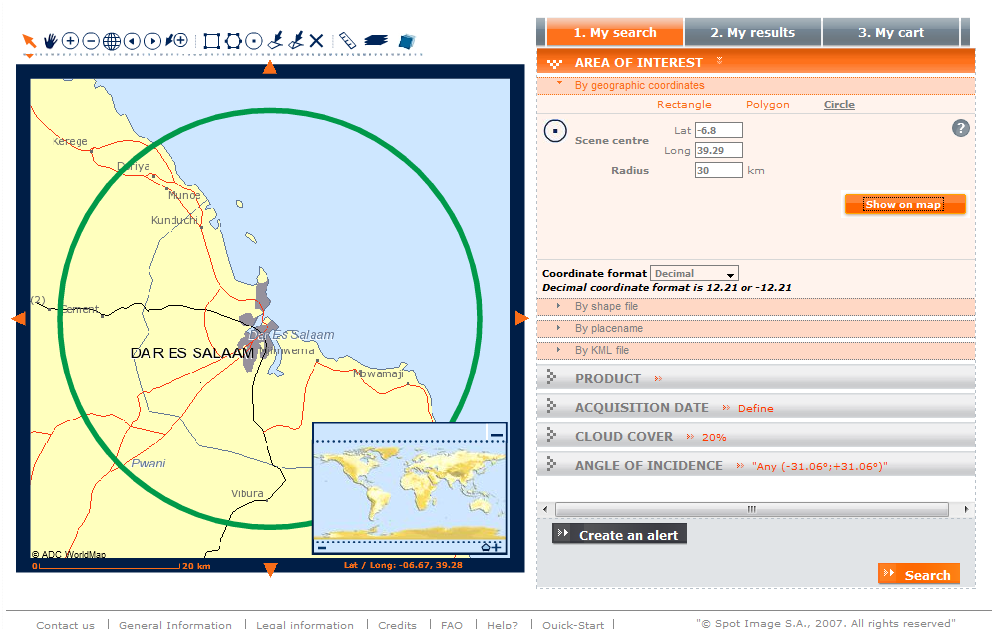Click the scrollbar left arrow
994x631 pixels.
(x=545, y=509)
